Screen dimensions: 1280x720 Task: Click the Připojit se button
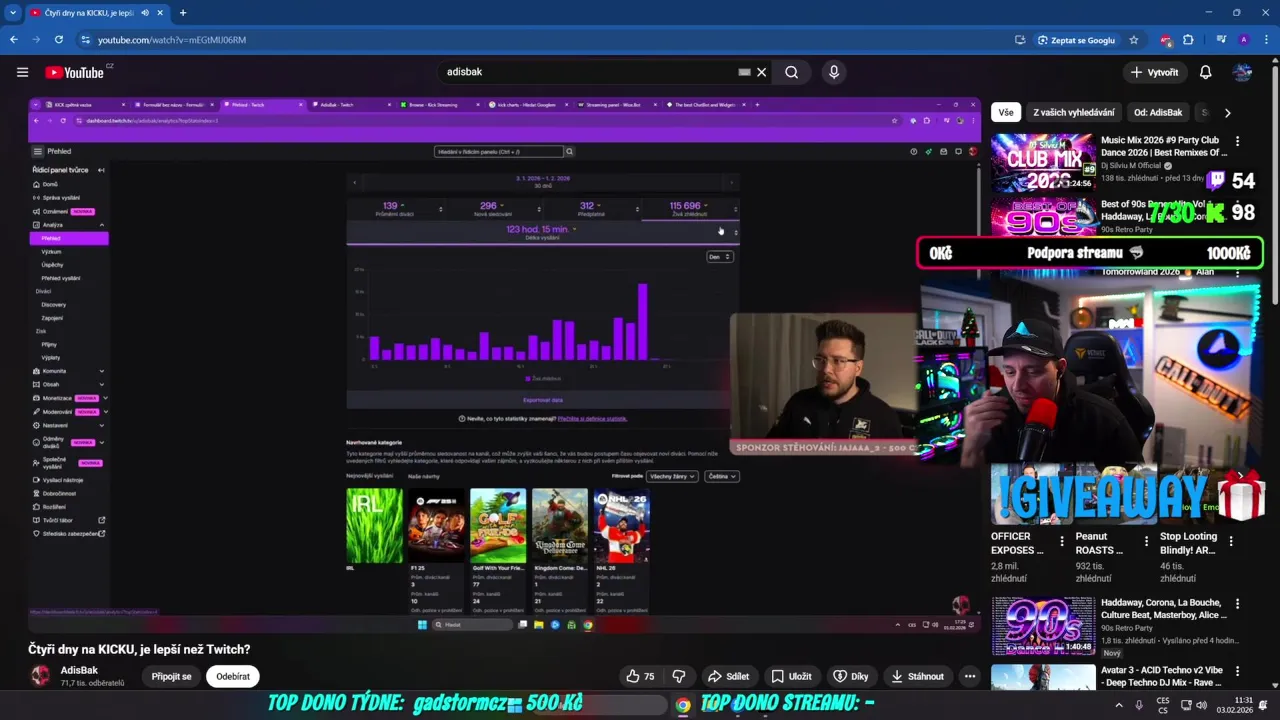[x=171, y=676]
